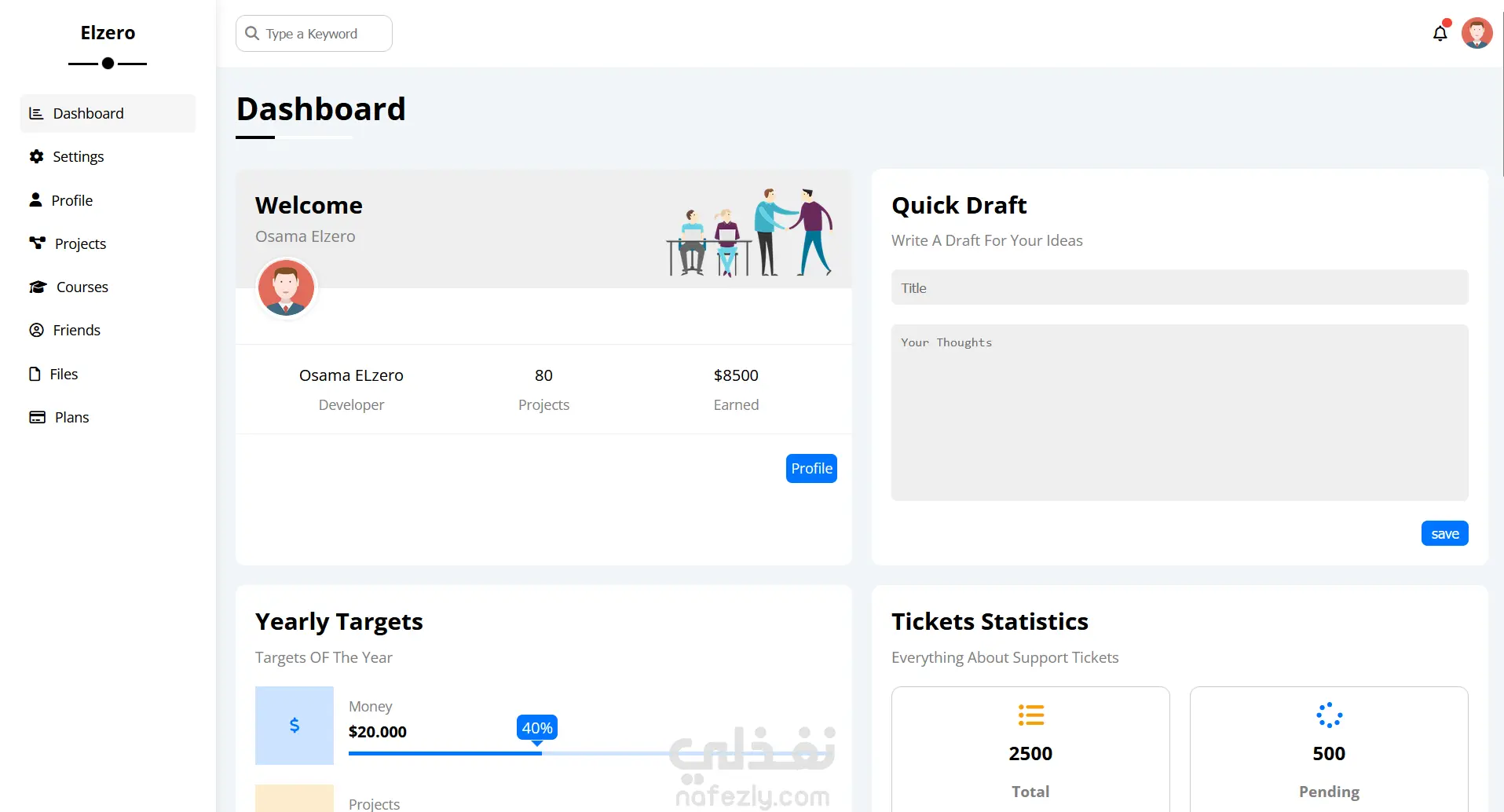This screenshot has width=1504, height=812.
Task: Click the Plans credit card icon
Action: click(x=37, y=417)
